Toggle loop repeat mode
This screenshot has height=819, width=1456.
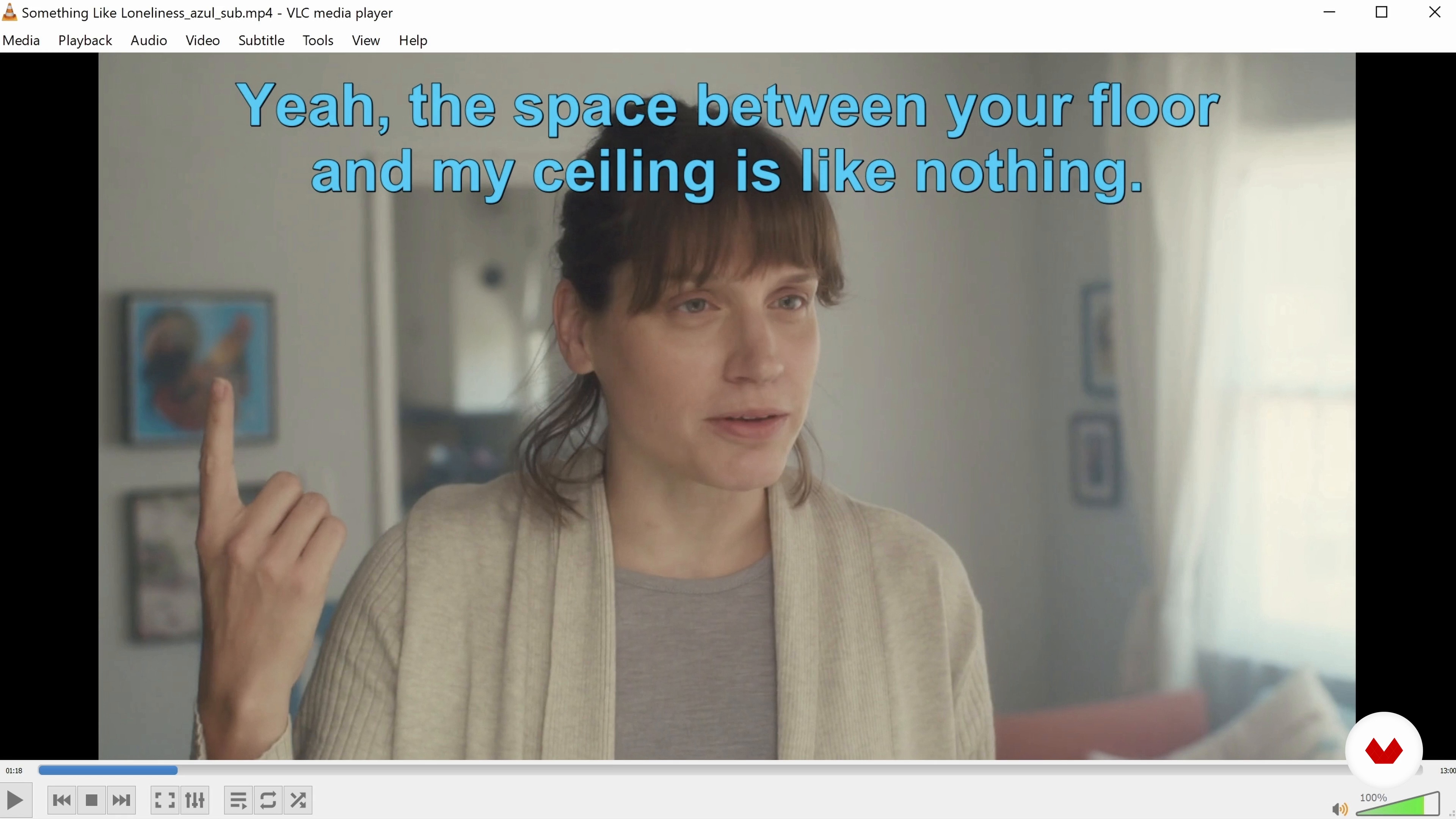click(268, 800)
